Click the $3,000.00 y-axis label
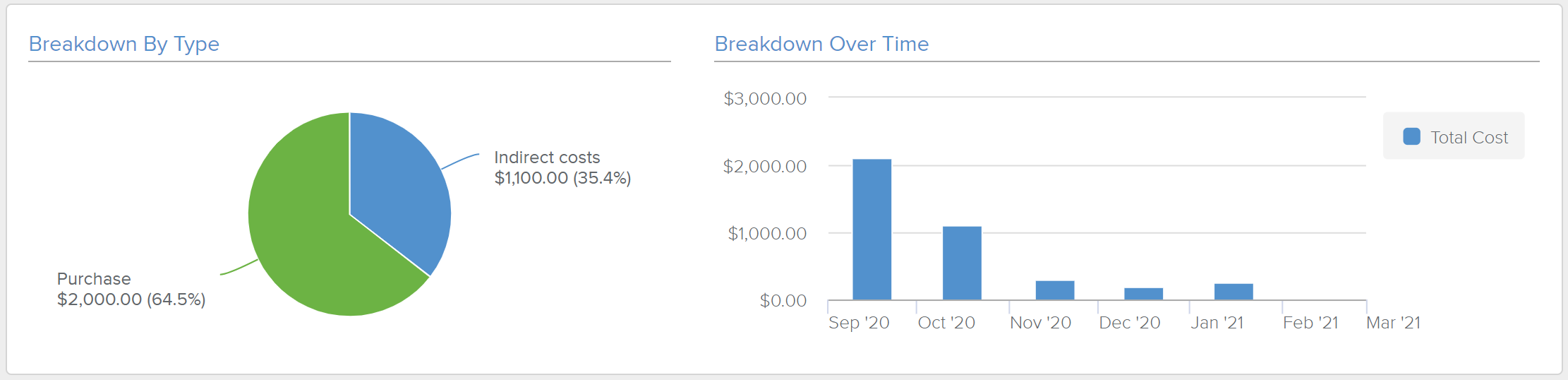 (x=765, y=98)
